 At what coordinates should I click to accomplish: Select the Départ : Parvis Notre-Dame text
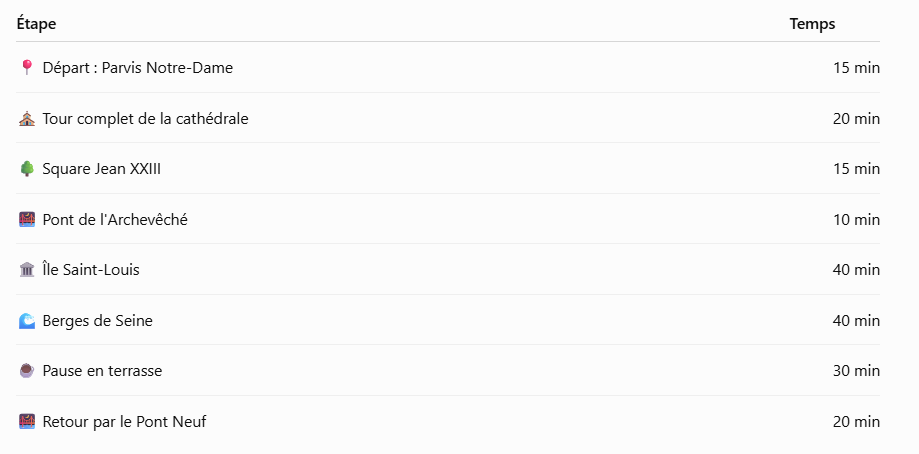point(138,68)
